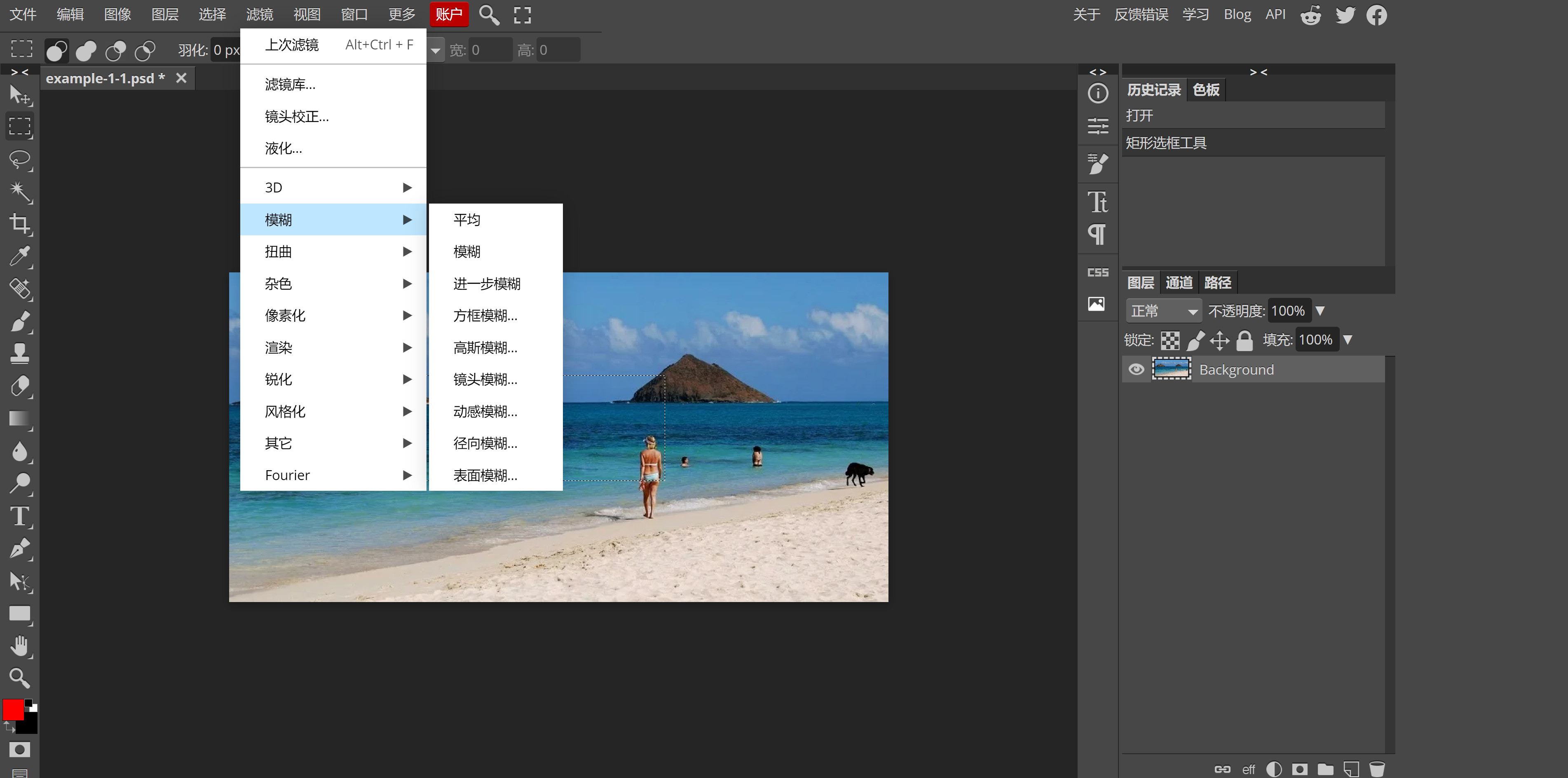Select the Clone Stamp tool
Viewport: 1568px width, 778px height.
click(19, 353)
